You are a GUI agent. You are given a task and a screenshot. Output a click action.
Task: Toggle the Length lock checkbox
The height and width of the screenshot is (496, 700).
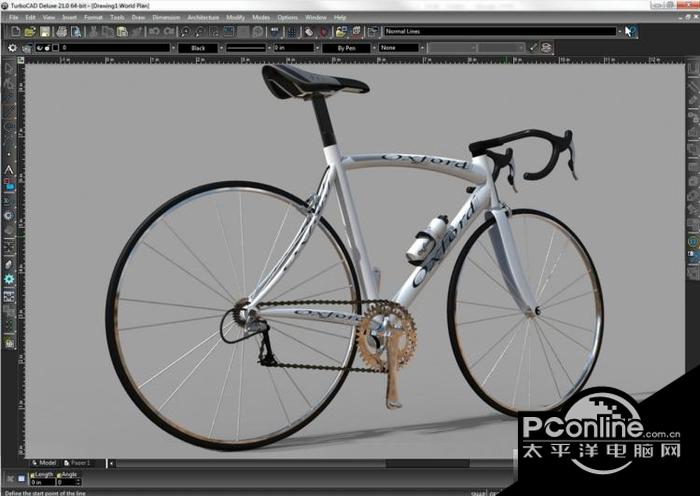click(x=33, y=475)
